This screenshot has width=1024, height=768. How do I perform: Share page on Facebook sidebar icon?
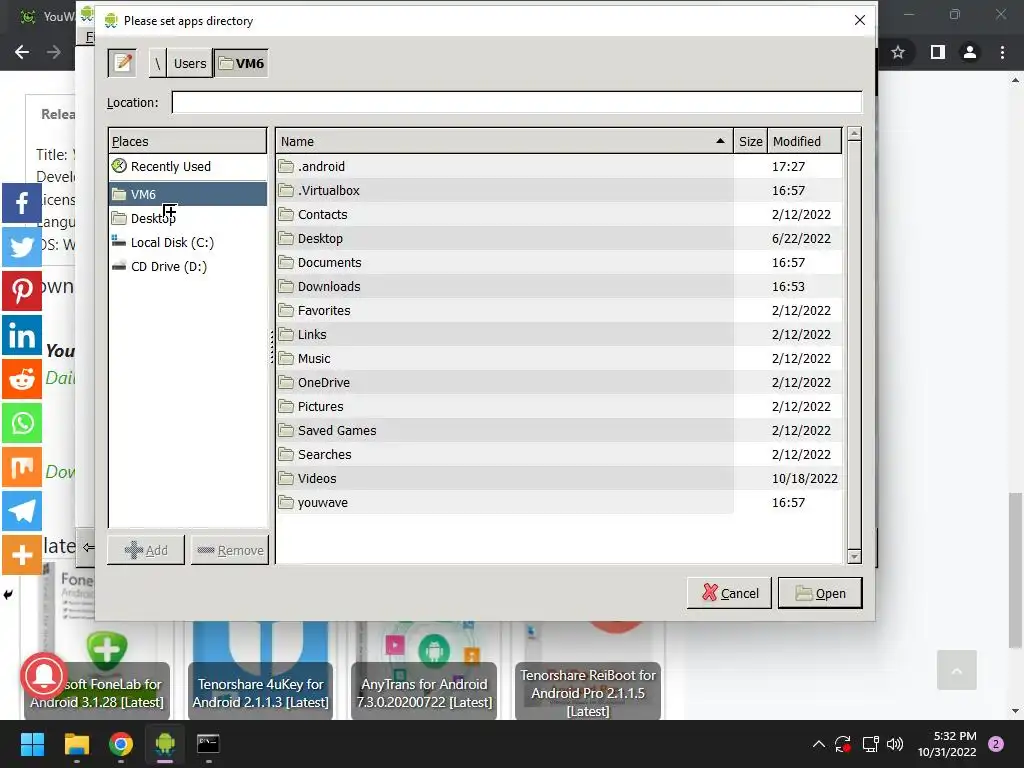point(22,203)
